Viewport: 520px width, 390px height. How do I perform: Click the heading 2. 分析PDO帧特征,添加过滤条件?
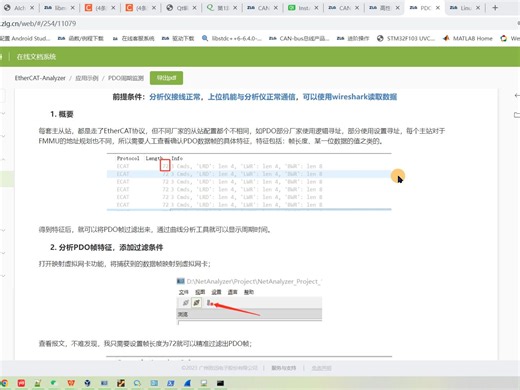[x=106, y=247]
